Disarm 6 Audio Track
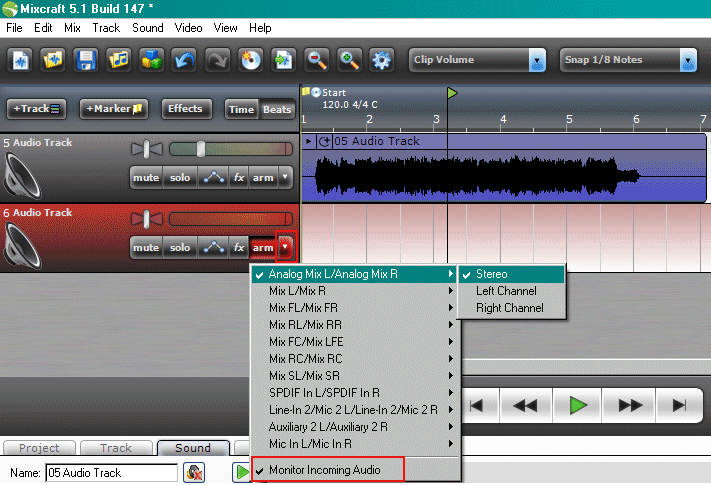Screen dimensions: 711x485 [x=263, y=247]
